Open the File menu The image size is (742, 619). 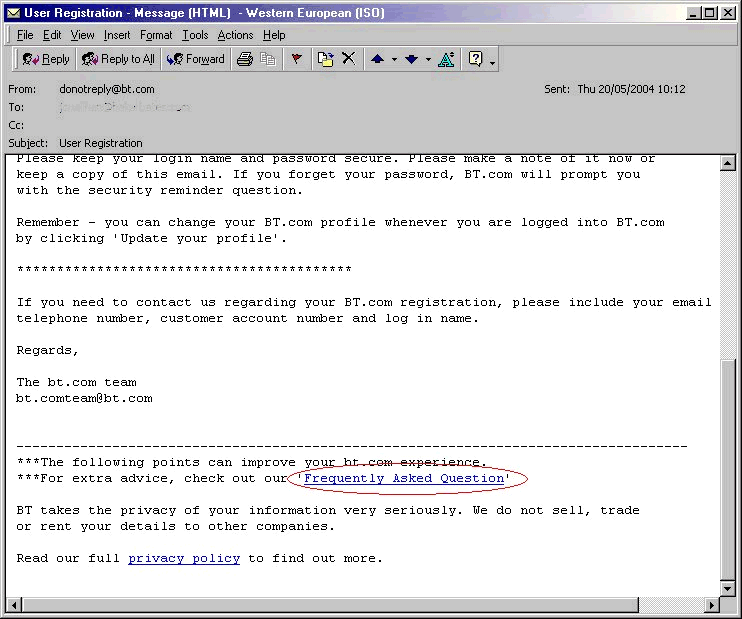click(25, 35)
